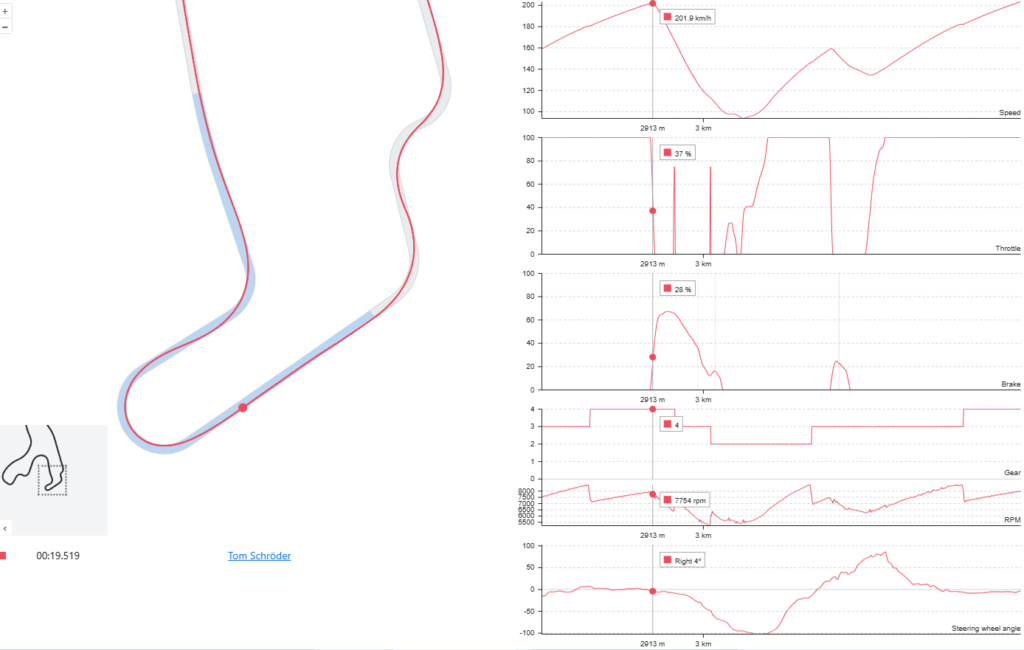Click the map zoom out minus button
This screenshot has height=650, width=1024.
click(5, 27)
